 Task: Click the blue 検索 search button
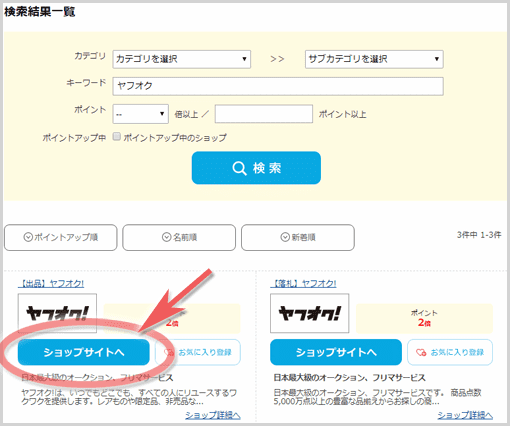tap(256, 168)
